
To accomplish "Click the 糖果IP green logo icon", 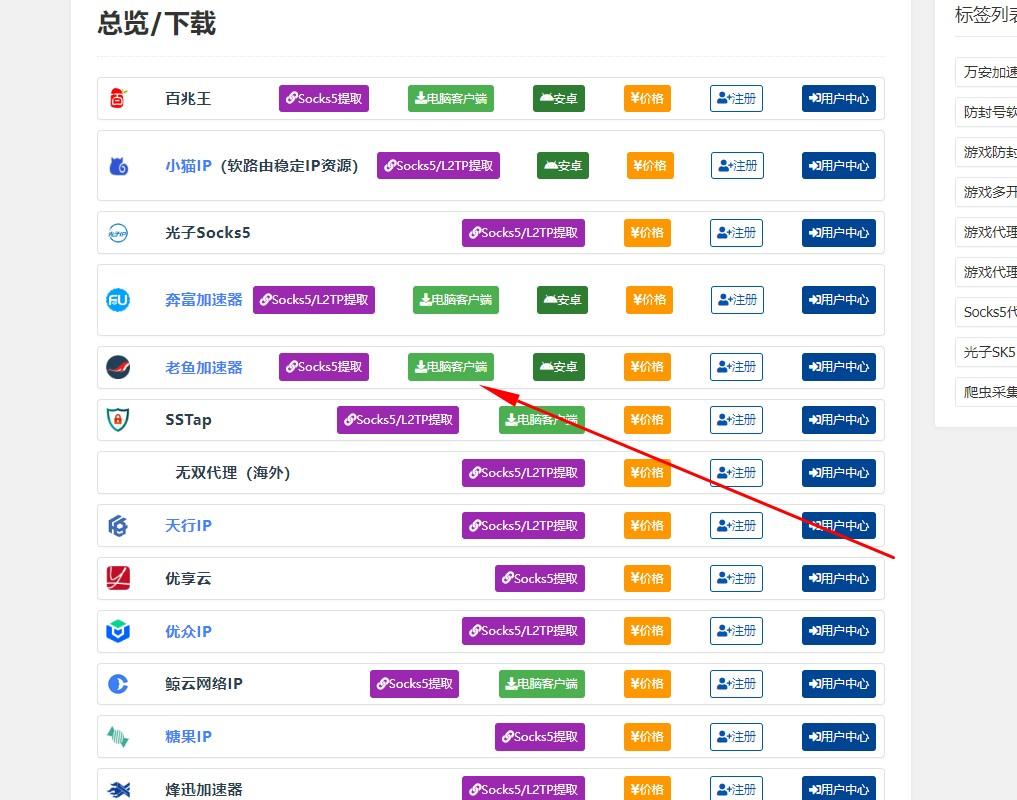I will coord(118,736).
